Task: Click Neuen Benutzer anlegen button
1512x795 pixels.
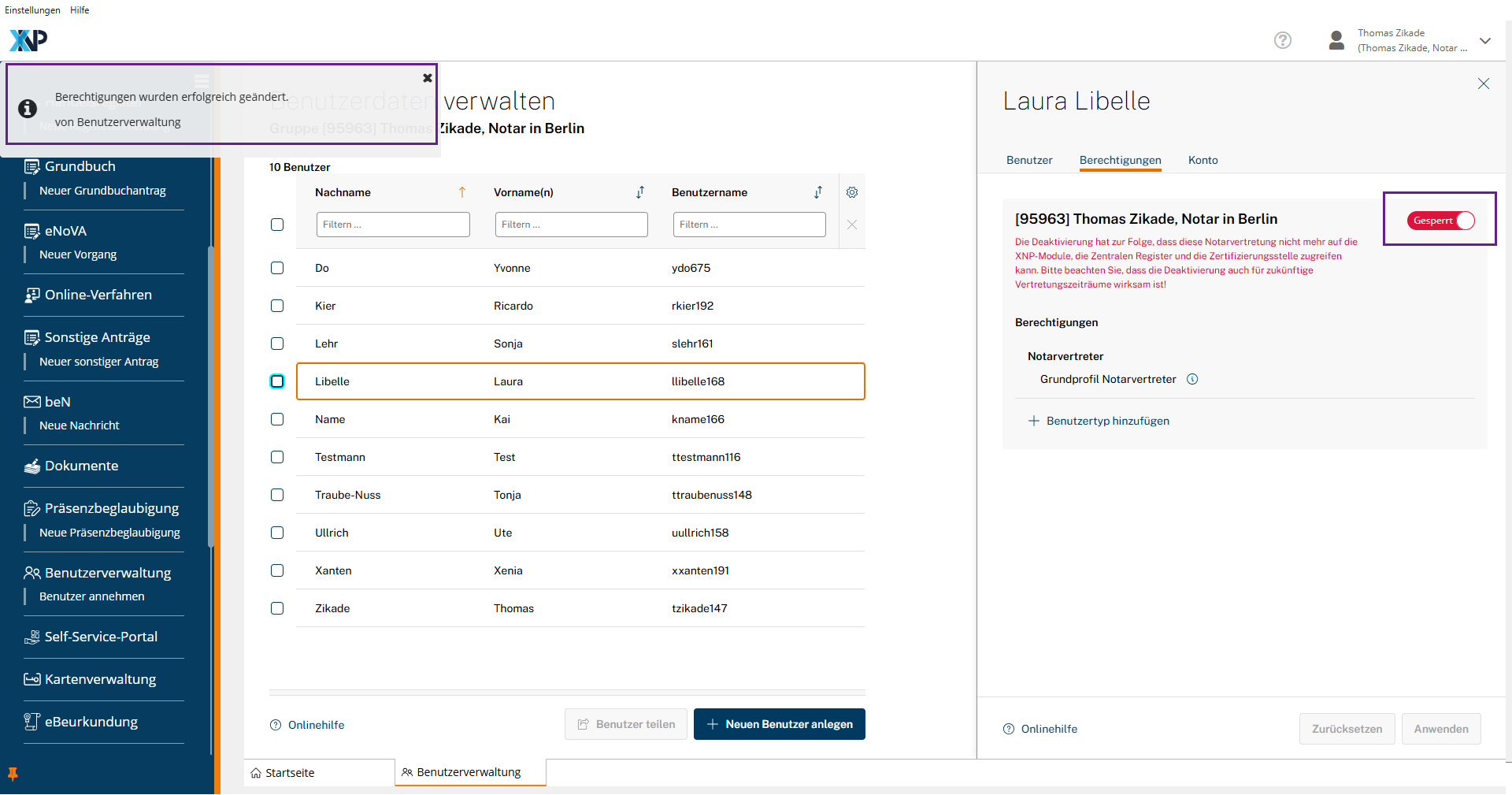Action: pos(779,724)
